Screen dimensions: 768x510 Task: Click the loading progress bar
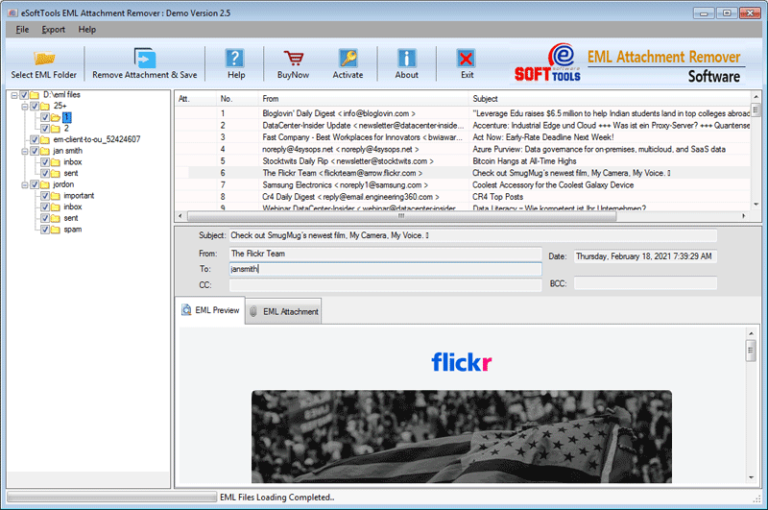click(x=112, y=497)
